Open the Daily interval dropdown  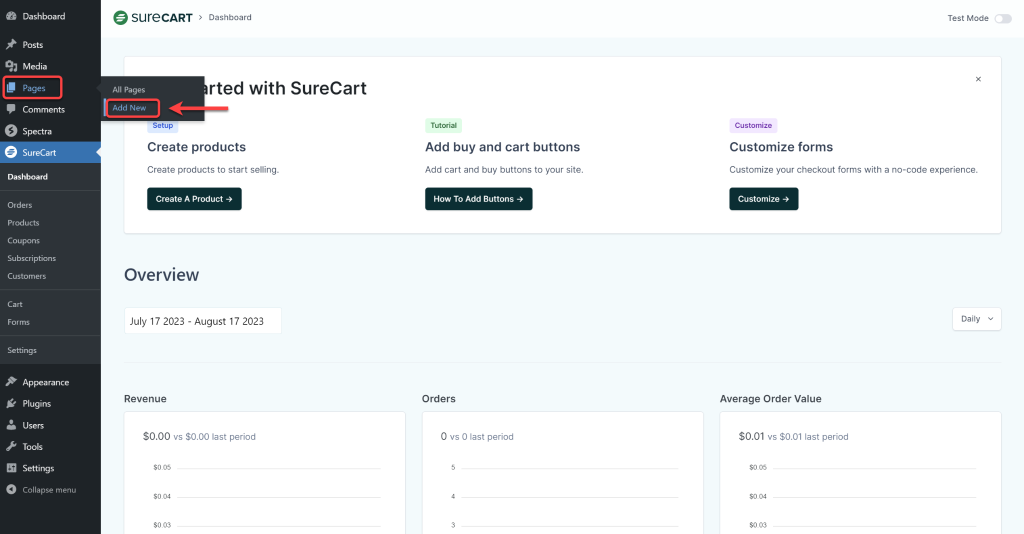pyautogui.click(x=976, y=319)
